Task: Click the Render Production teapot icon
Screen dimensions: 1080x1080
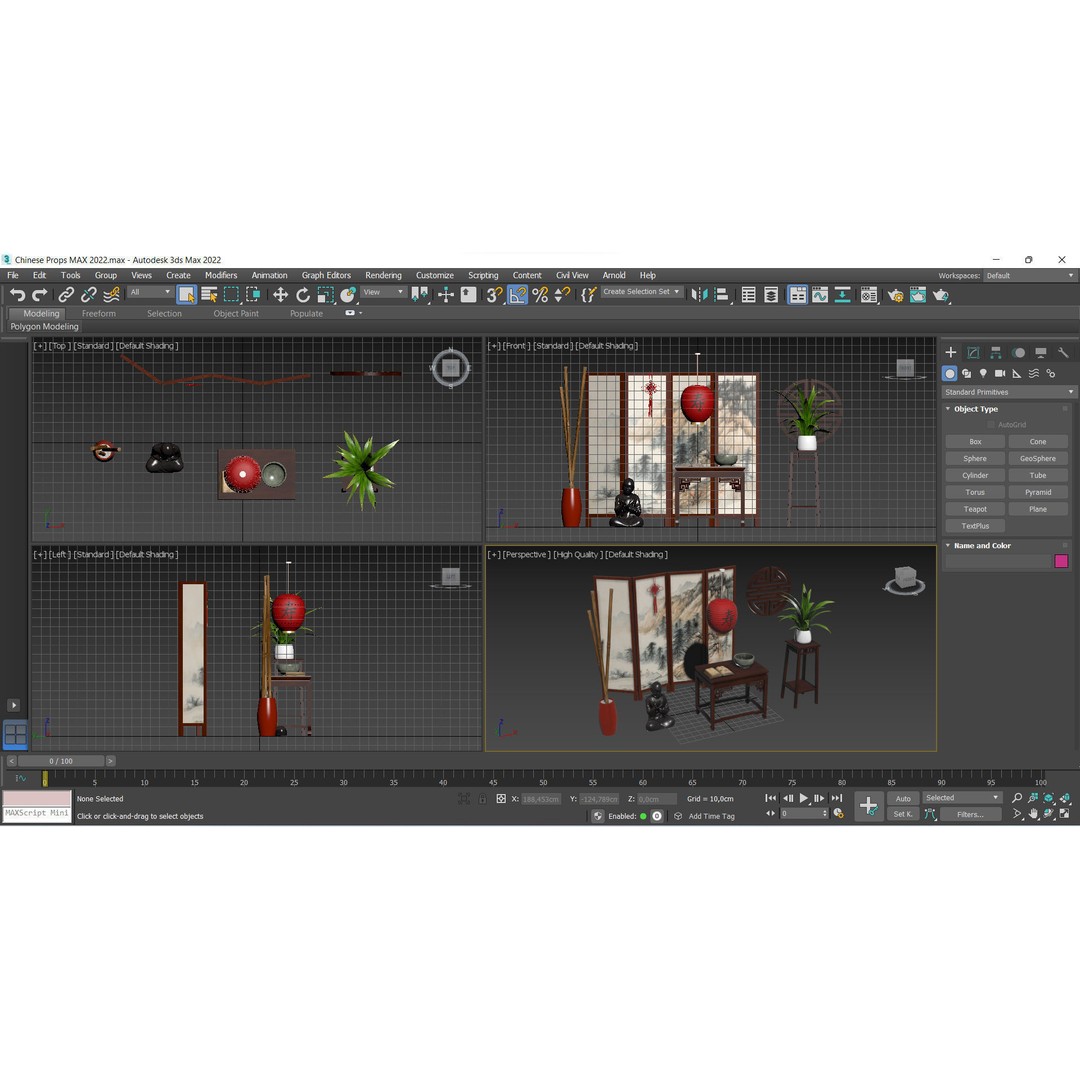Action: pos(941,295)
